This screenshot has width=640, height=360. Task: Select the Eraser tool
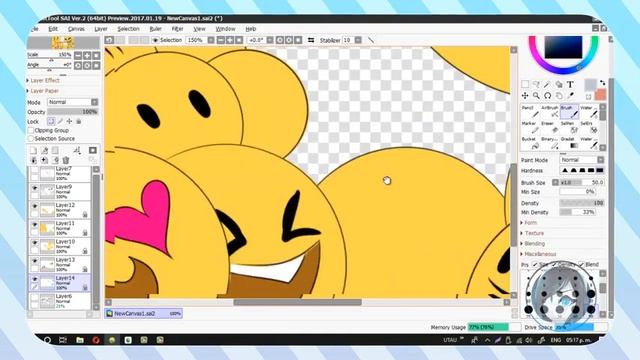pos(549,127)
